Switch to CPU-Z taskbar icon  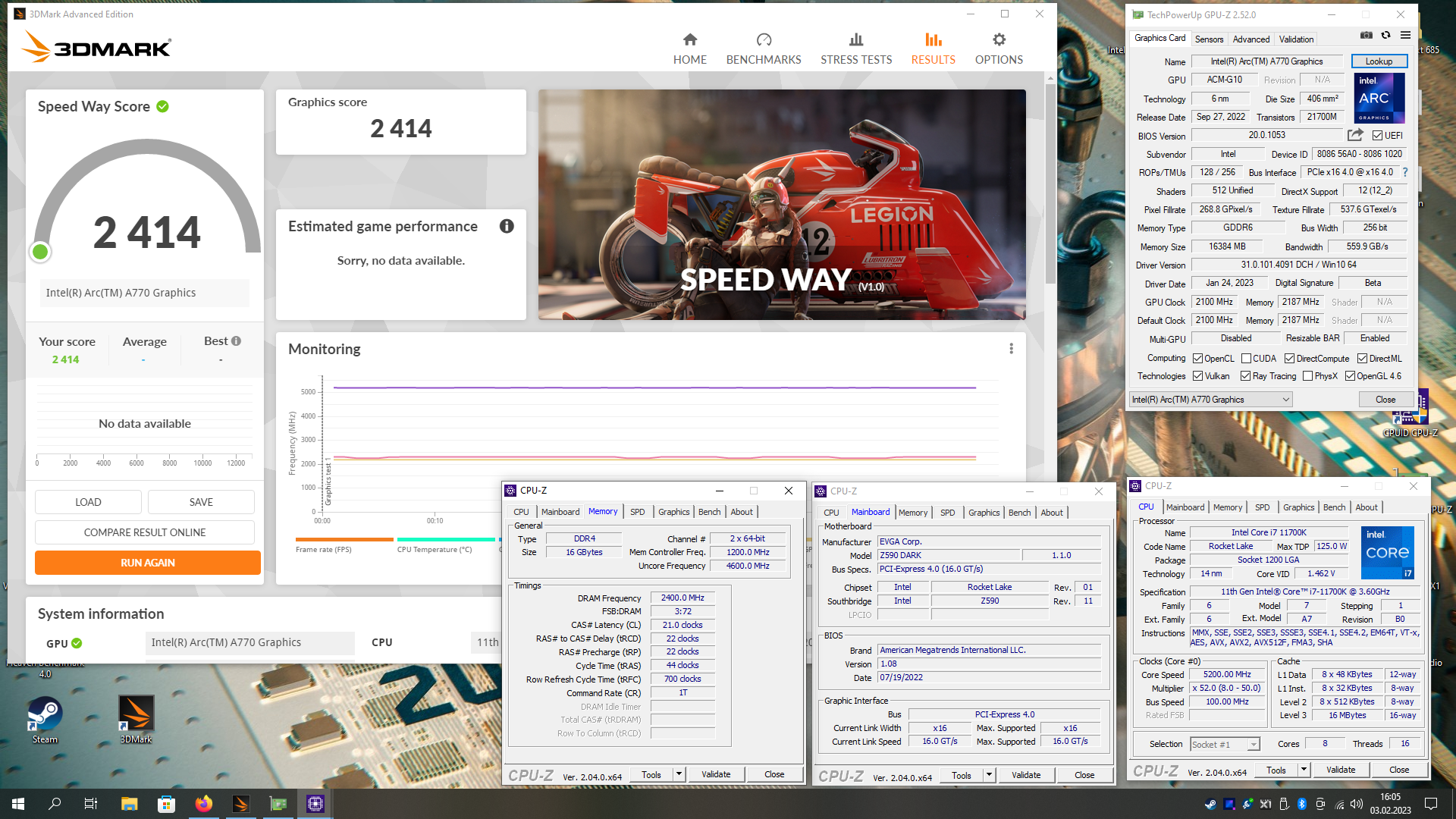click(x=315, y=804)
